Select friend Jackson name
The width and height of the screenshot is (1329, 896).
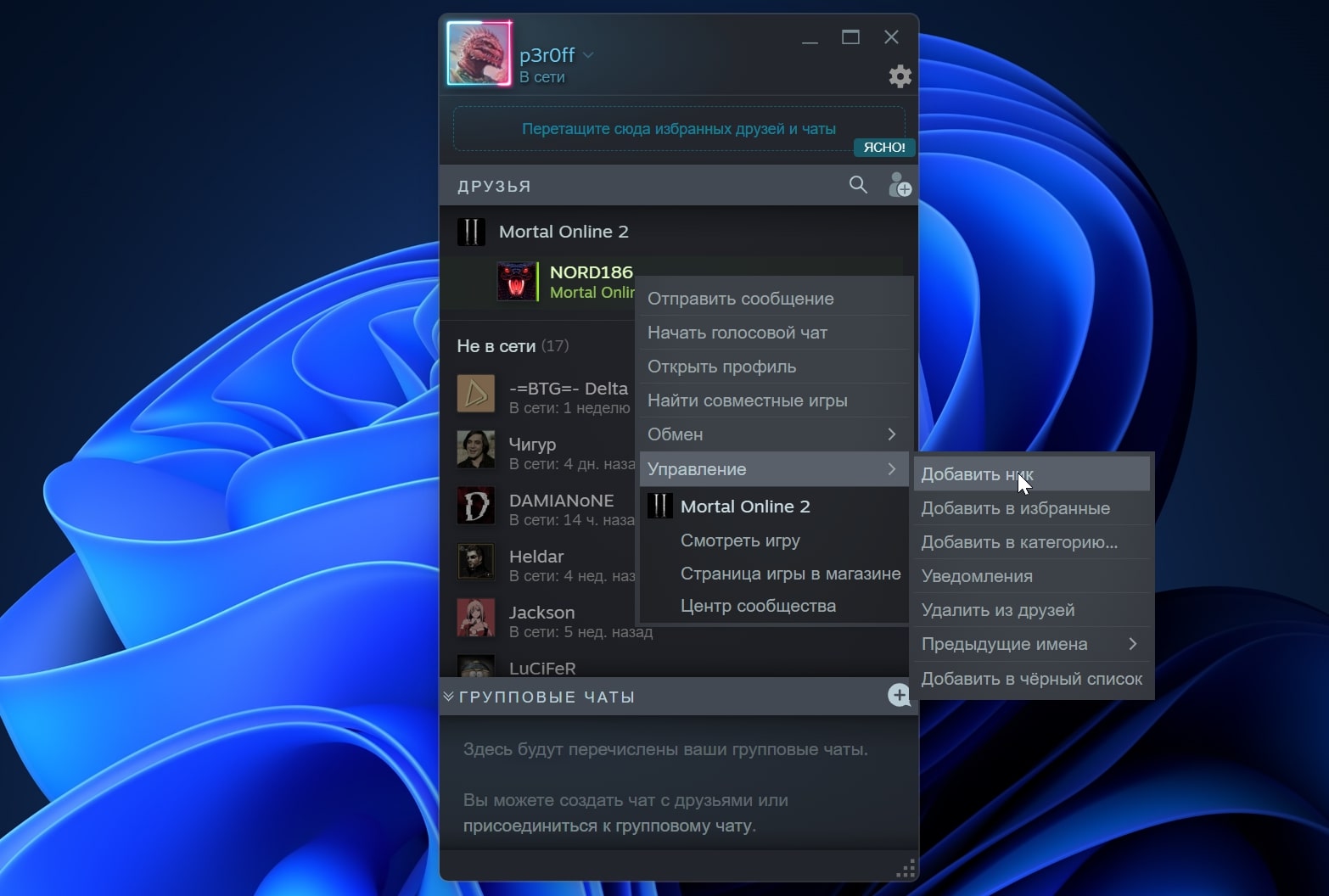point(541,613)
